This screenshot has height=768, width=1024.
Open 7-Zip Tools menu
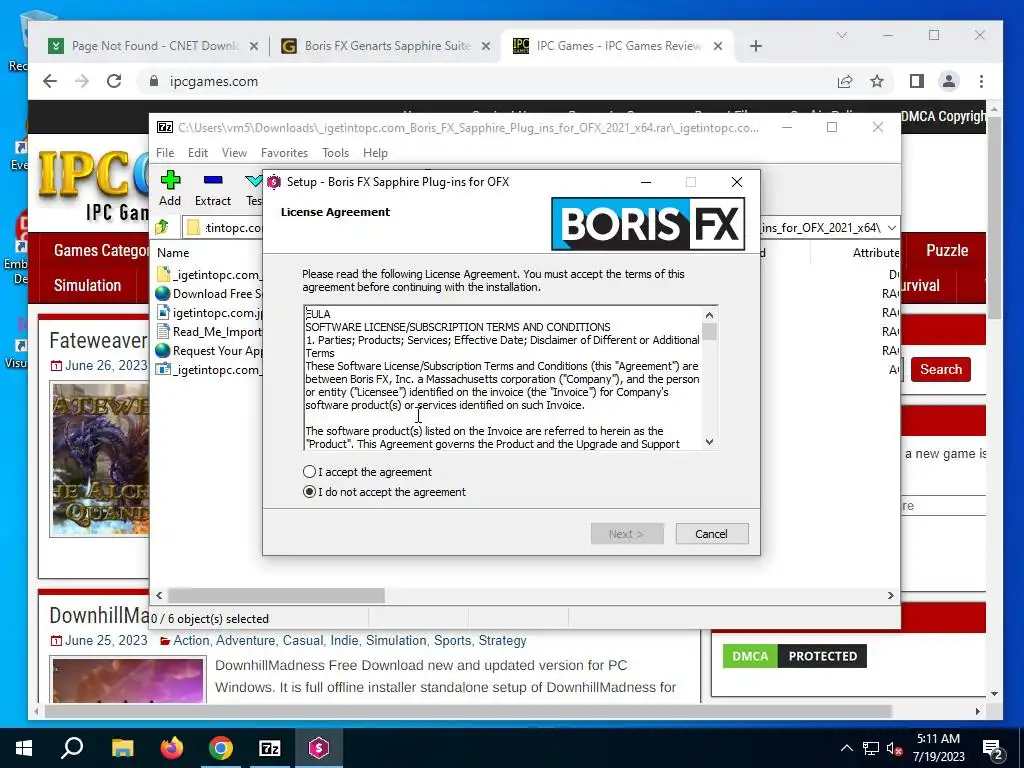(x=335, y=153)
